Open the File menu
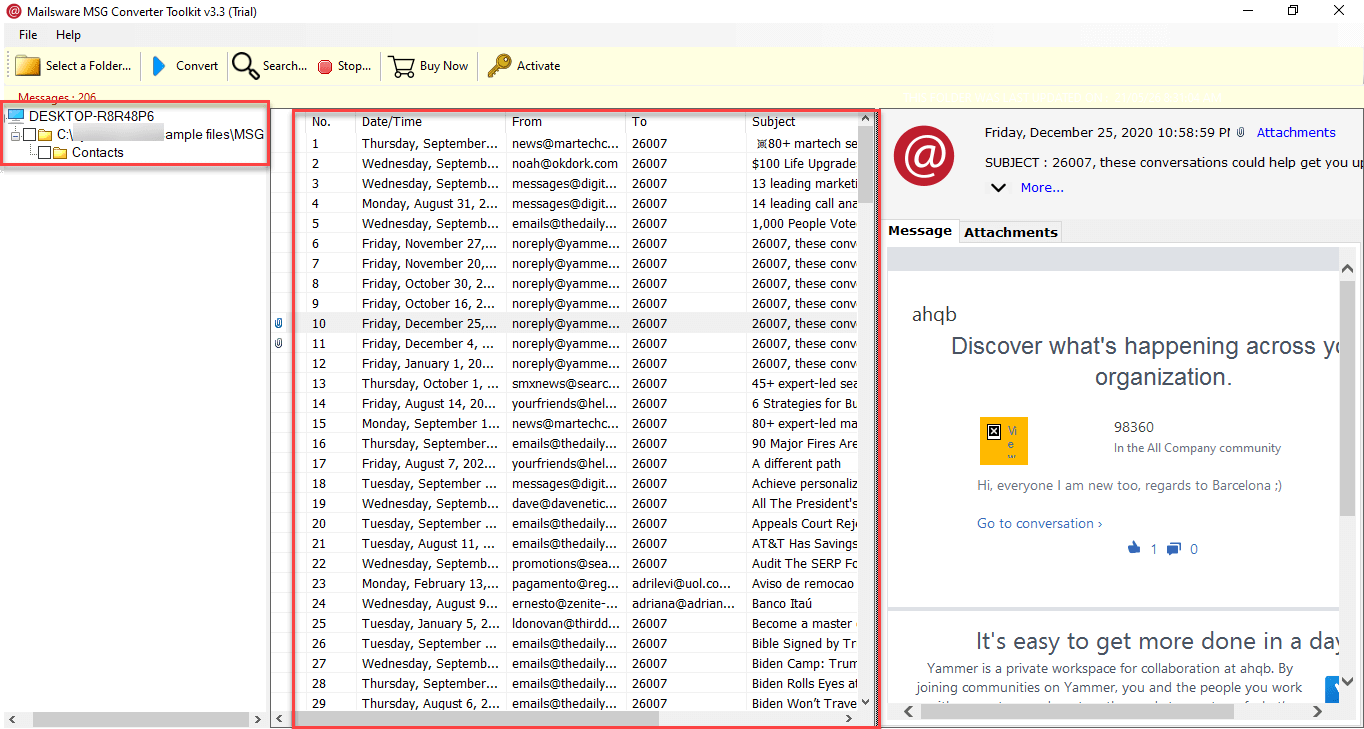Screen dimensions: 1364x729 click(x=28, y=35)
